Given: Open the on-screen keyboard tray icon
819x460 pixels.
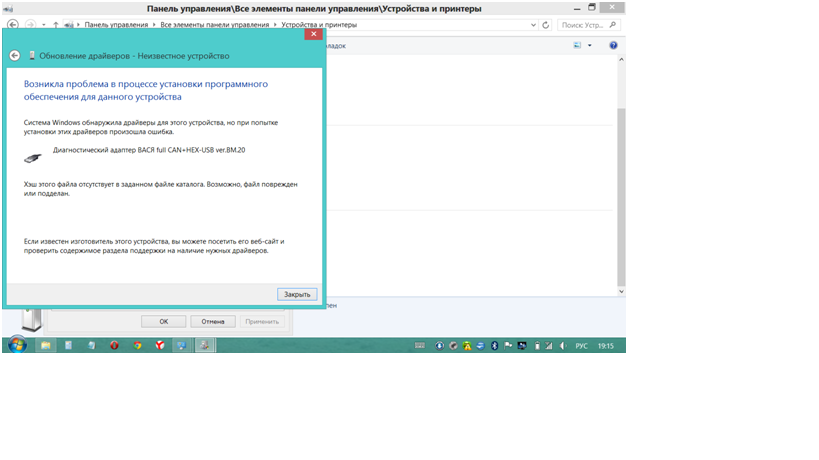Looking at the screenshot, I should (x=419, y=346).
